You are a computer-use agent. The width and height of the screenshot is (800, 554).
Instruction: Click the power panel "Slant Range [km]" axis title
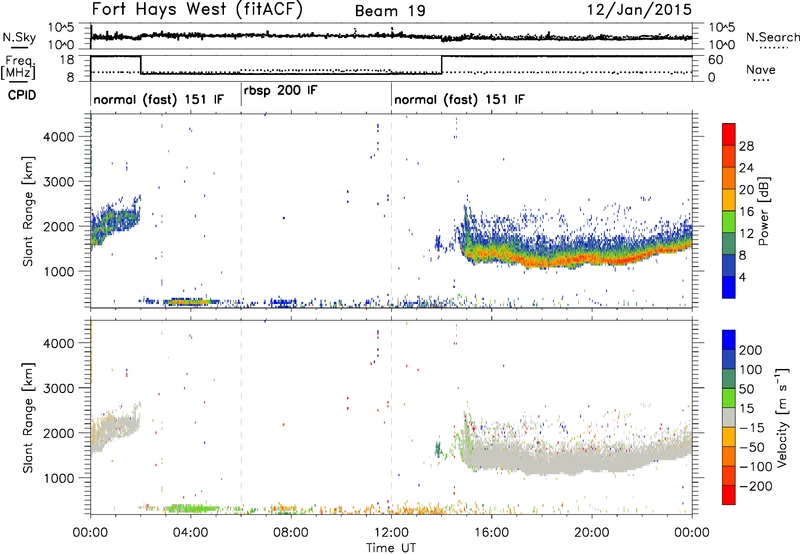click(x=28, y=211)
